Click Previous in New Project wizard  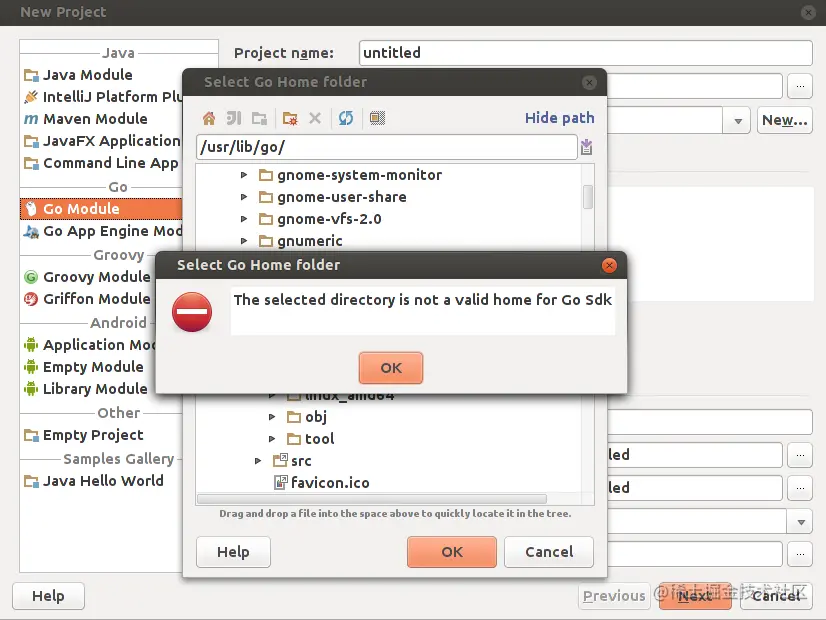point(614,596)
